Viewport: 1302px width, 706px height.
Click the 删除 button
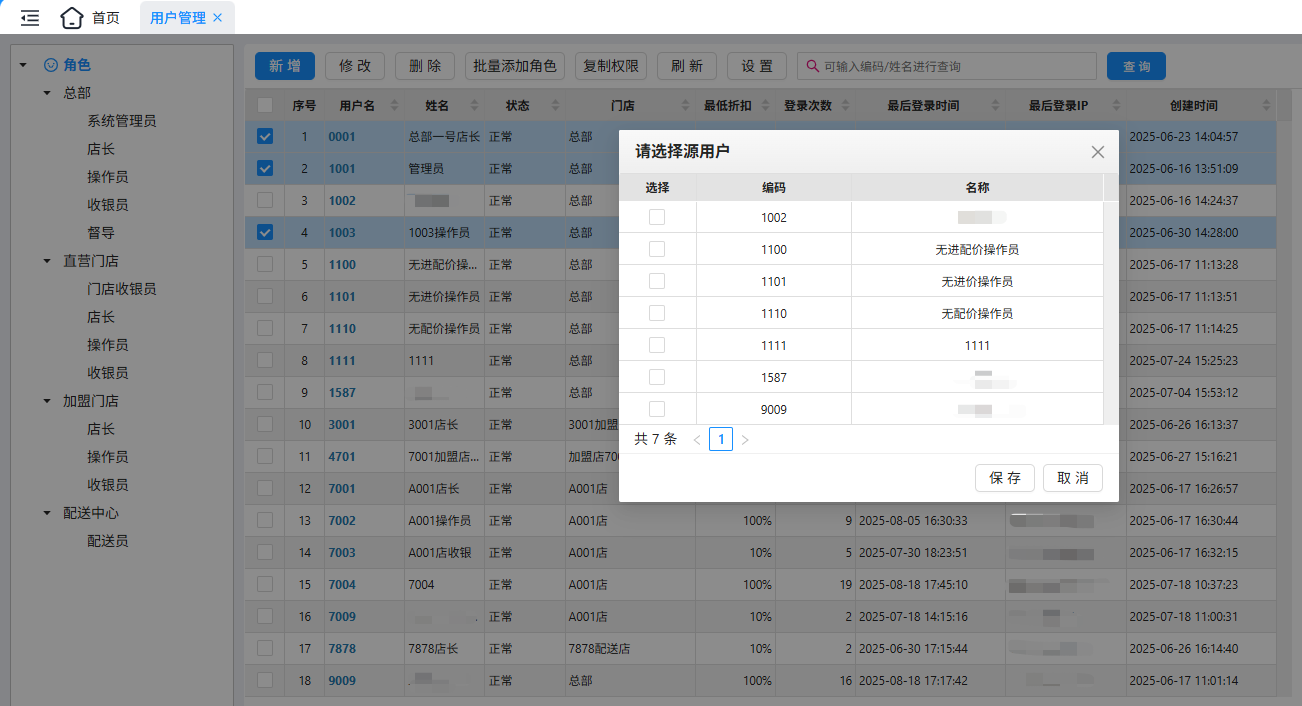pyautogui.click(x=425, y=66)
